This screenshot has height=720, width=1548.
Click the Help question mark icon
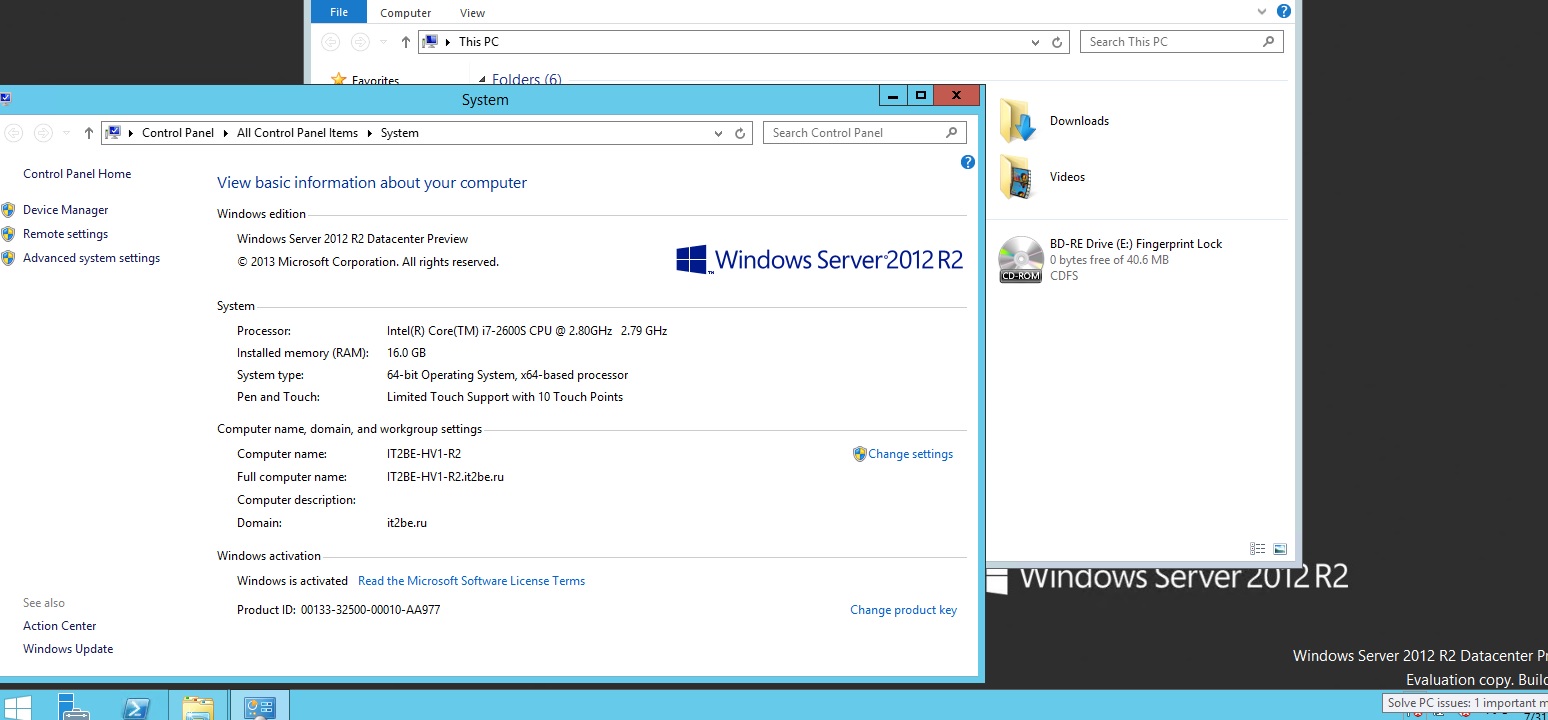click(966, 162)
